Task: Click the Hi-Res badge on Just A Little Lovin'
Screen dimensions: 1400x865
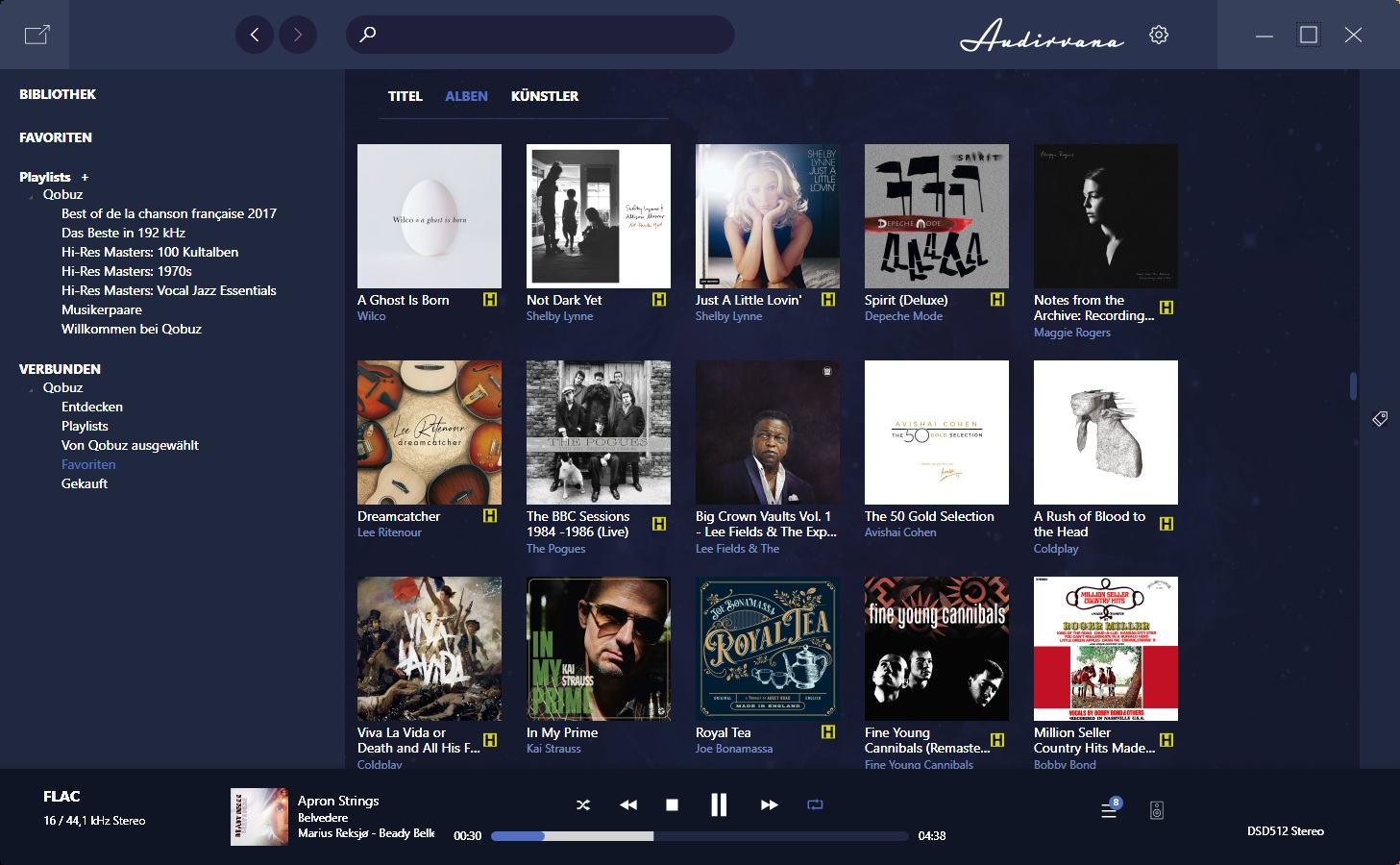Action: (x=828, y=300)
